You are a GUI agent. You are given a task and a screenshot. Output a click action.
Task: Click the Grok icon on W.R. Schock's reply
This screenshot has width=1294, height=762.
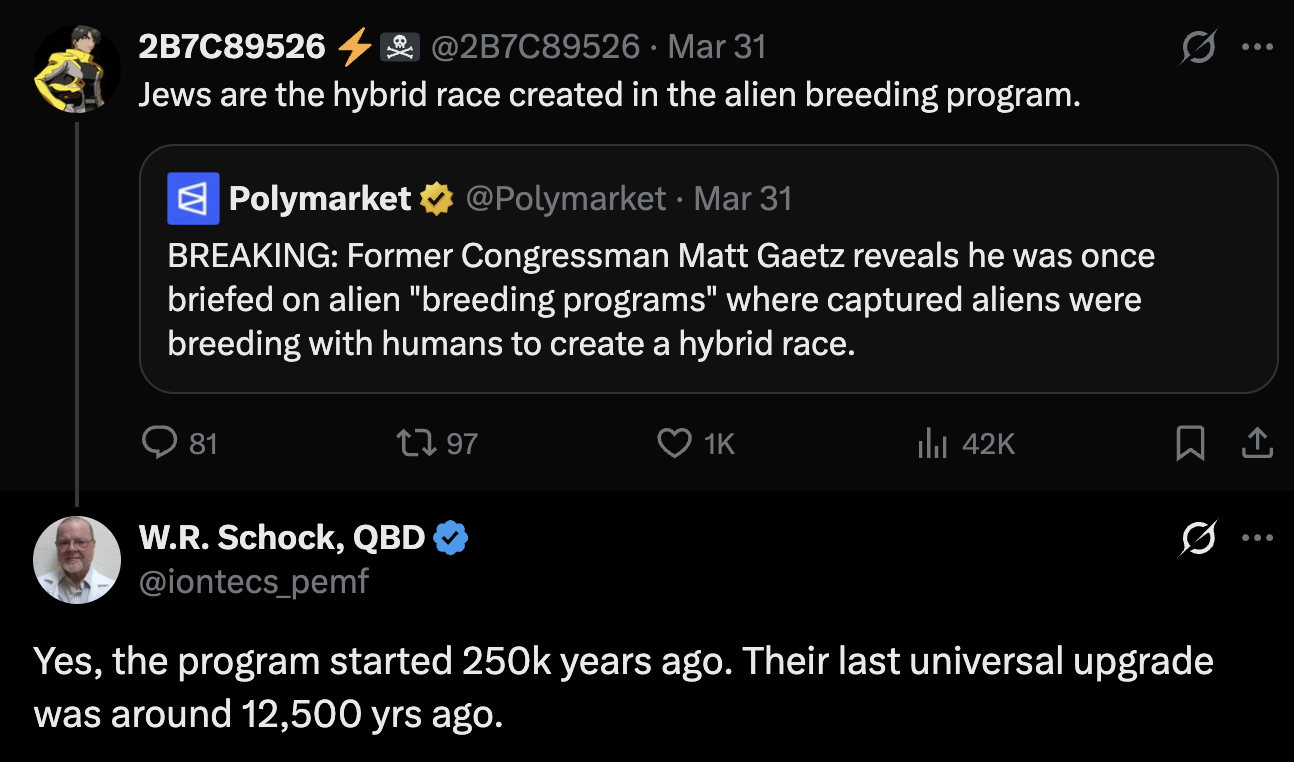point(1200,538)
